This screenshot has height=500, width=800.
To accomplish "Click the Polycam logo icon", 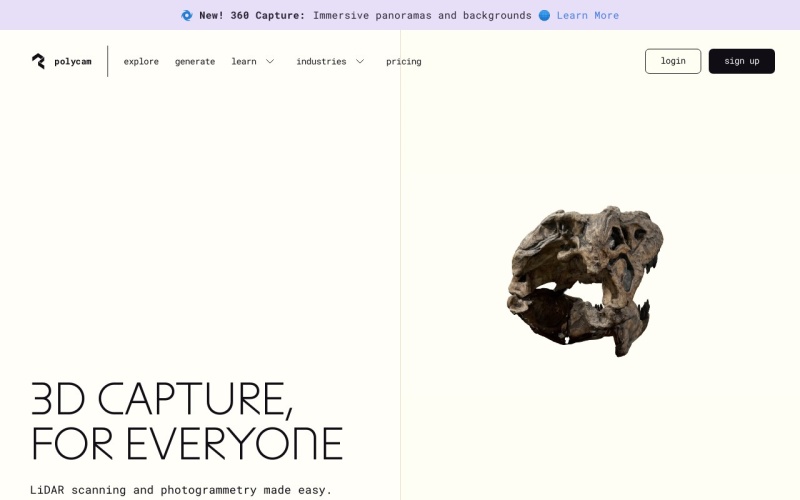I will (x=38, y=61).
